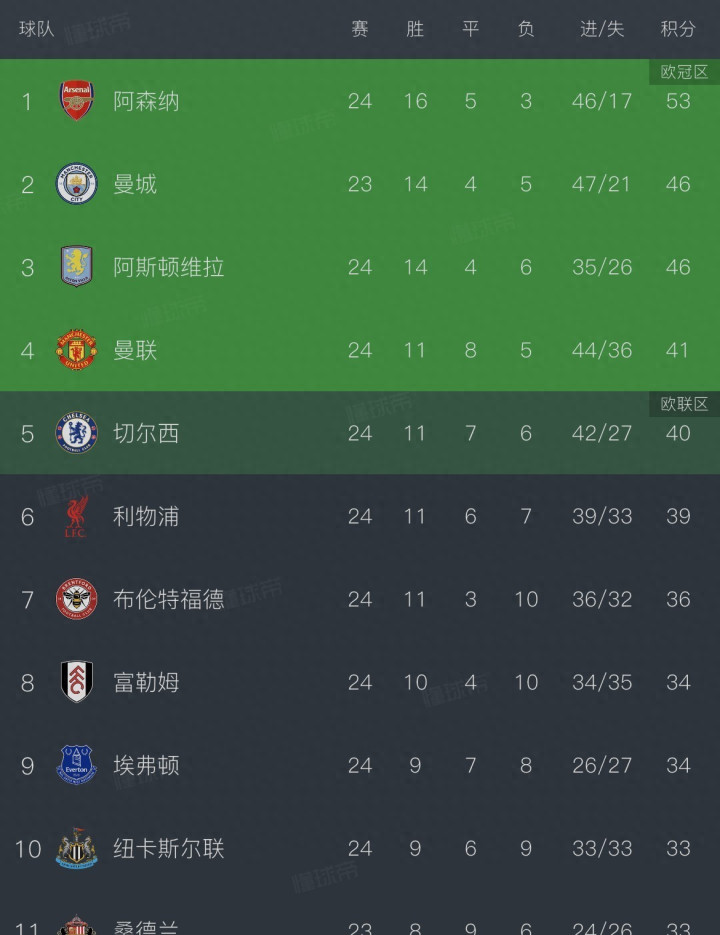Click the Arsenal club crest

point(77,101)
